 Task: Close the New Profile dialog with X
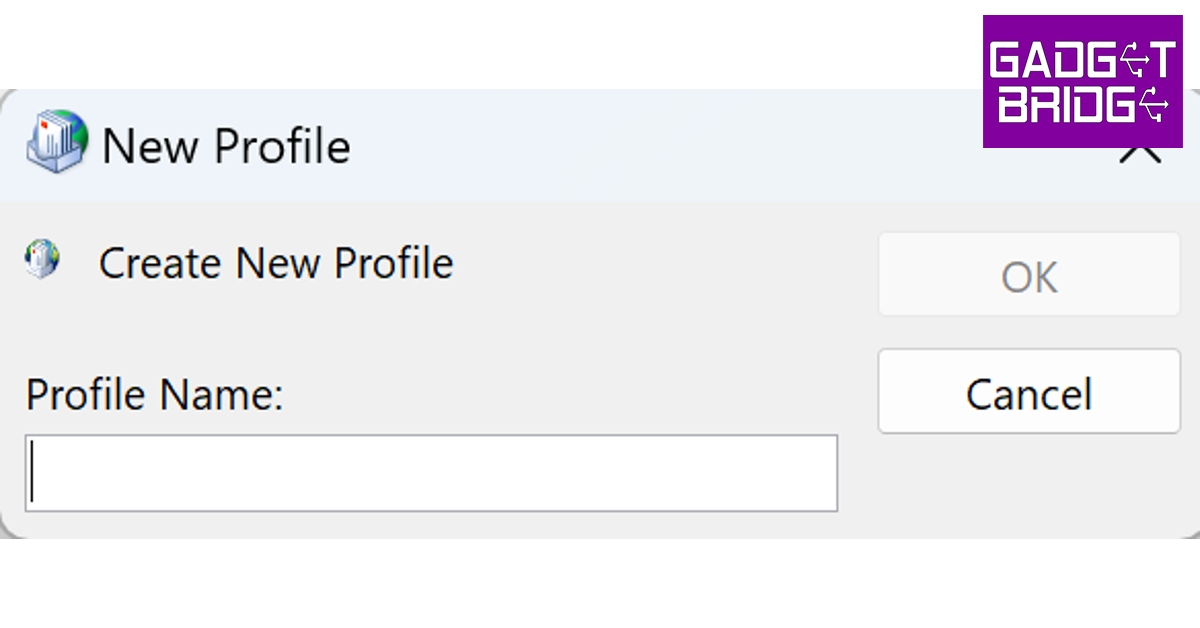pos(1140,155)
